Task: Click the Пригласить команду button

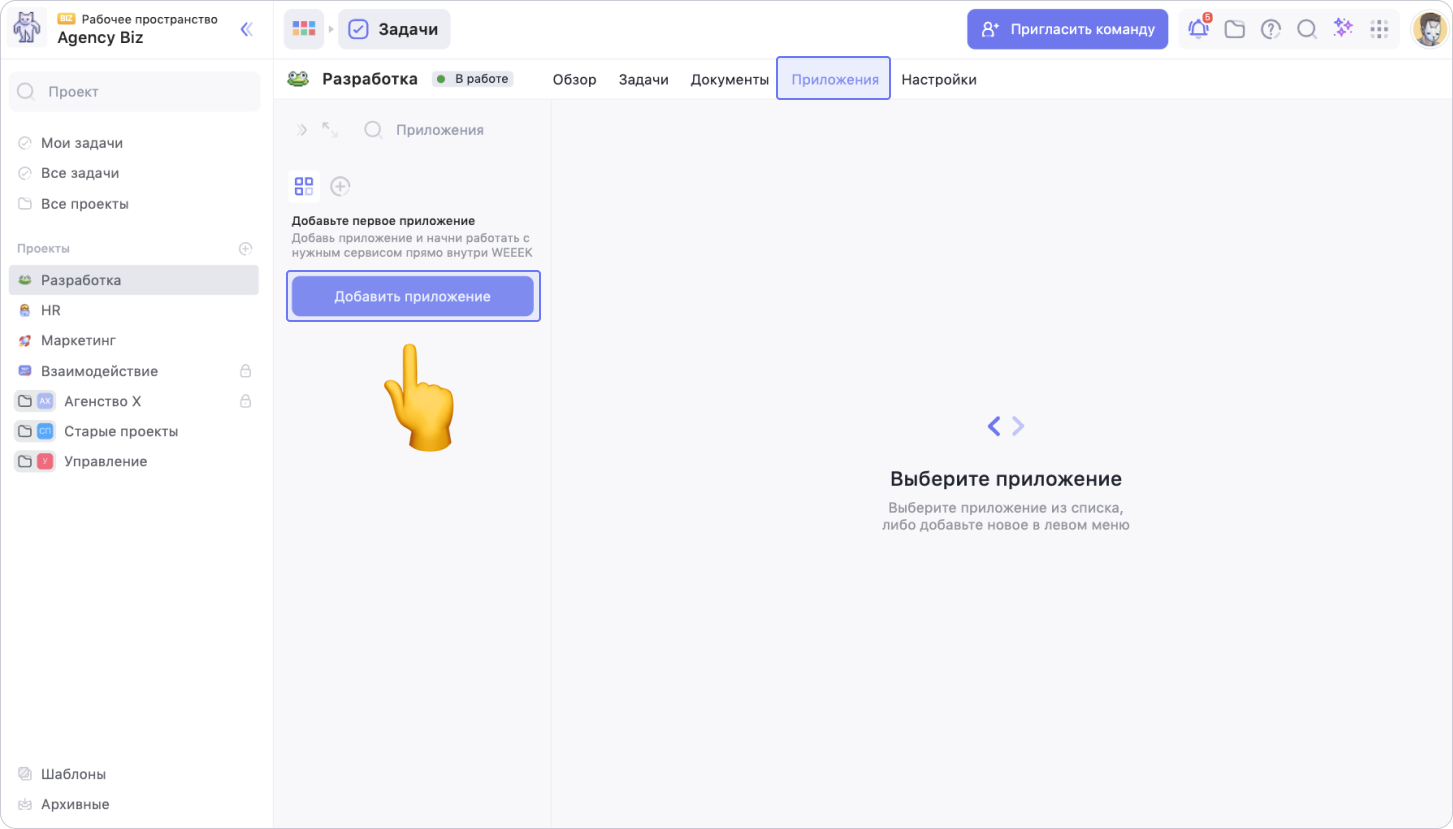Action: pyautogui.click(x=1067, y=29)
